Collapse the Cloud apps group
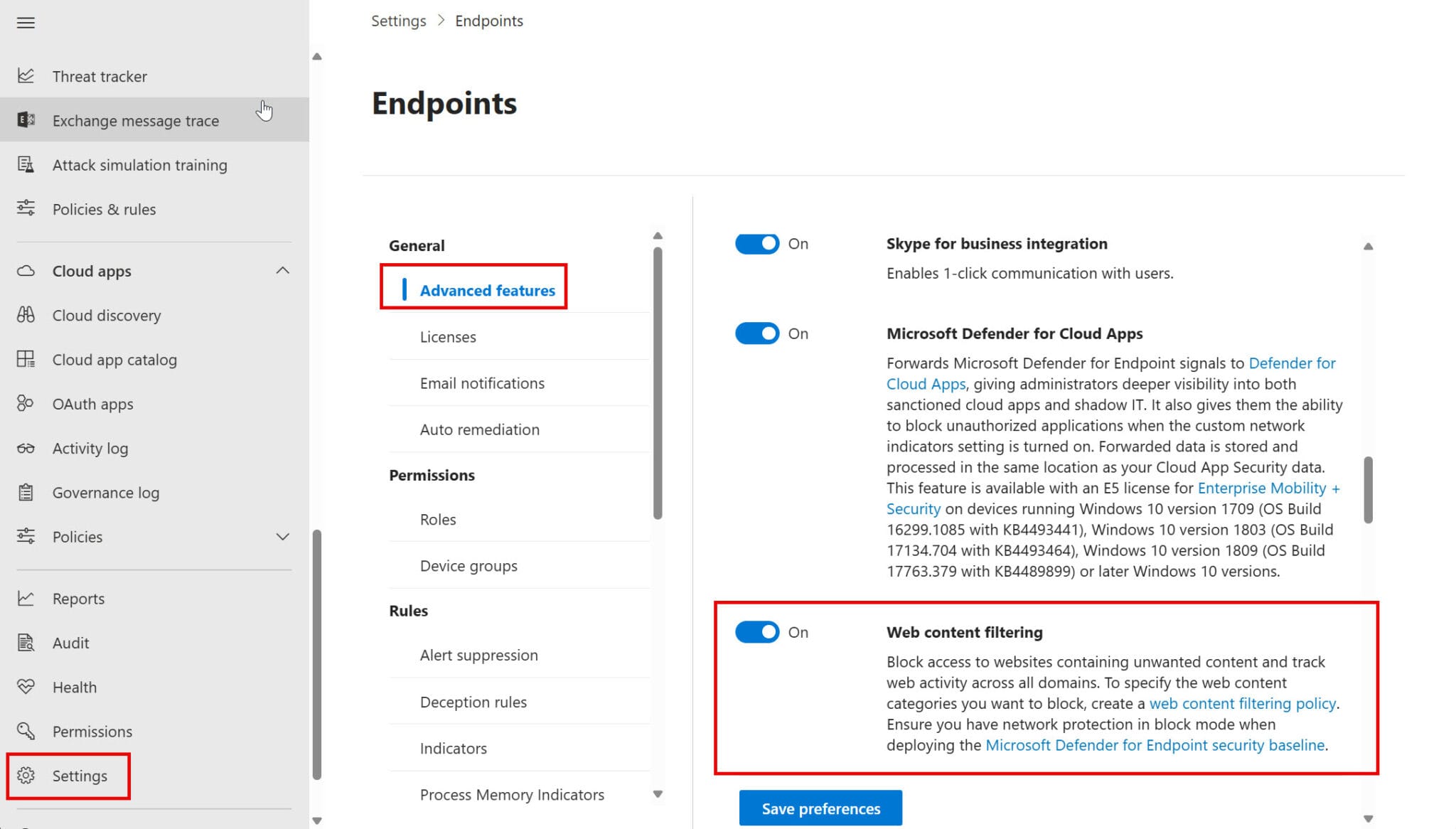Viewport: 1456px width, 829px height. click(x=282, y=270)
